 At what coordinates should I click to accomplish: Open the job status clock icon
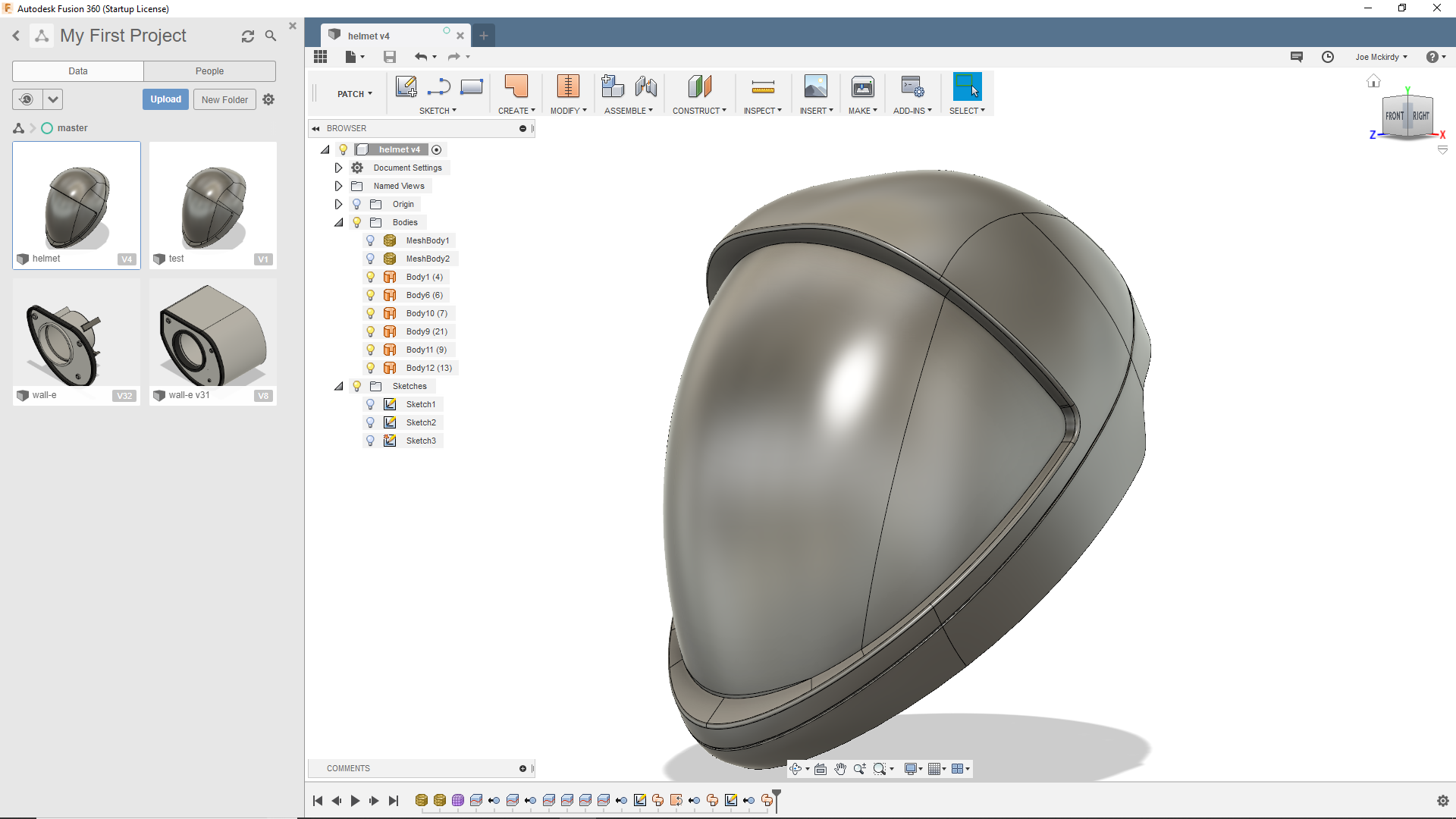(x=1328, y=57)
